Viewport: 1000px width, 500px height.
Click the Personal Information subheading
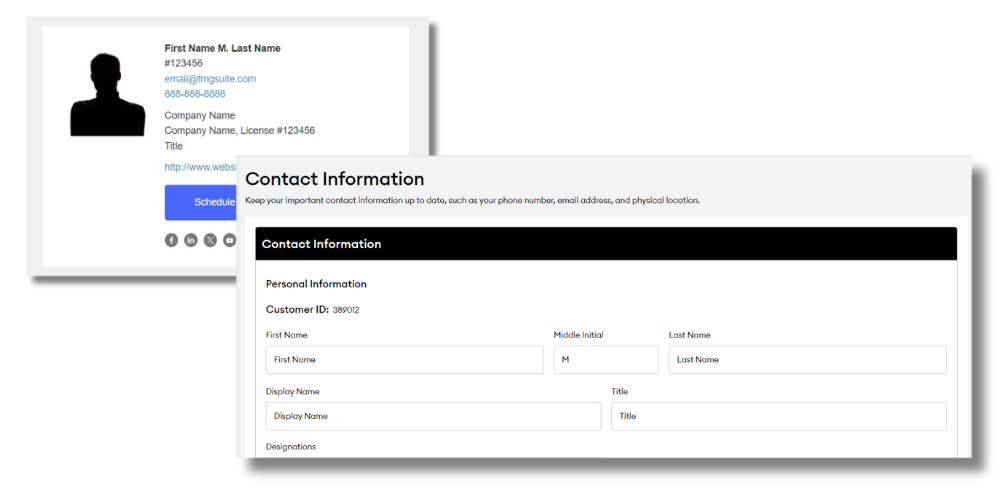pyautogui.click(x=316, y=284)
